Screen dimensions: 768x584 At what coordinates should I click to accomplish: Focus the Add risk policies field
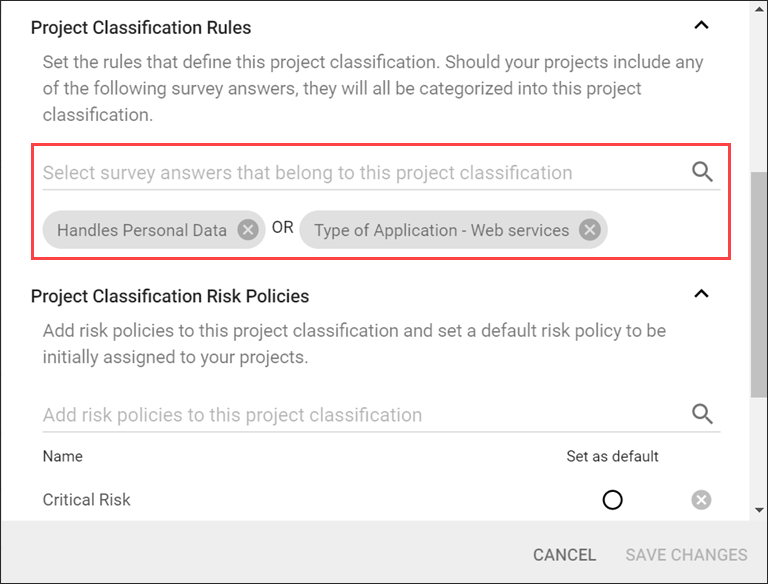[360, 414]
